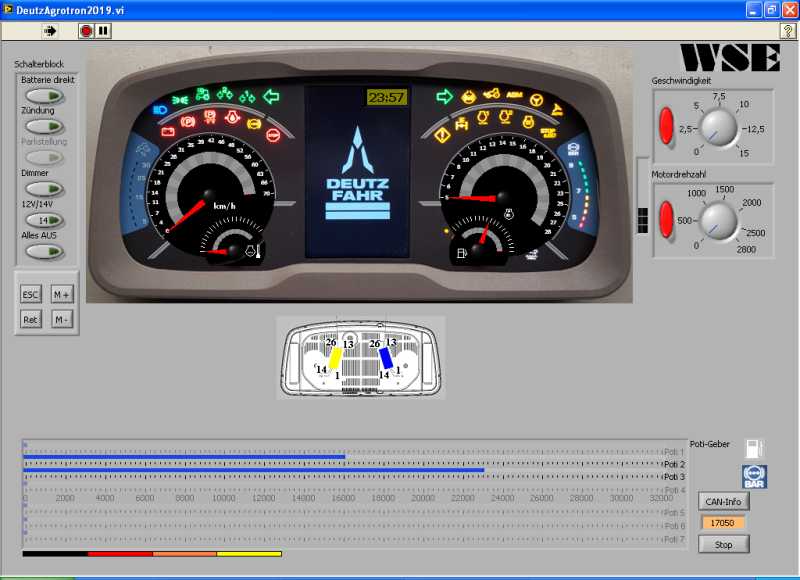
Task: Click the Geschwindigkeit rotary knob
Action: click(719, 128)
